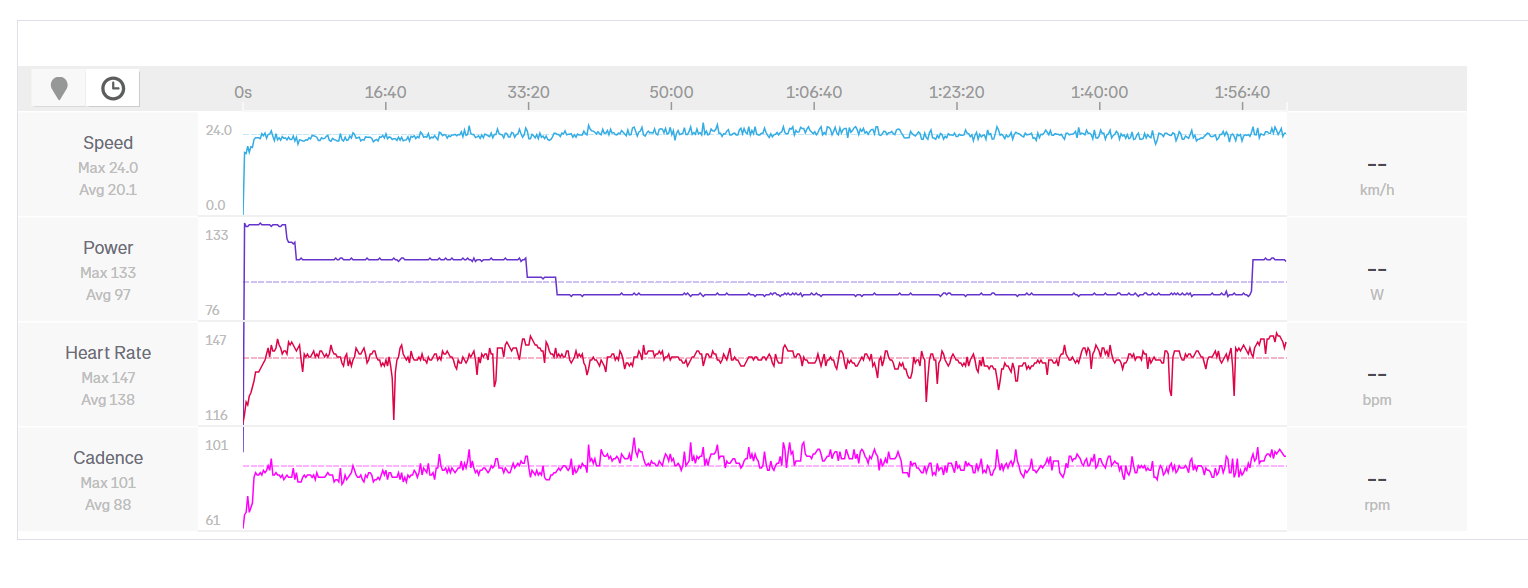Select the Heart Rate row label
Viewport: 1528px width, 588px height.
[x=108, y=353]
